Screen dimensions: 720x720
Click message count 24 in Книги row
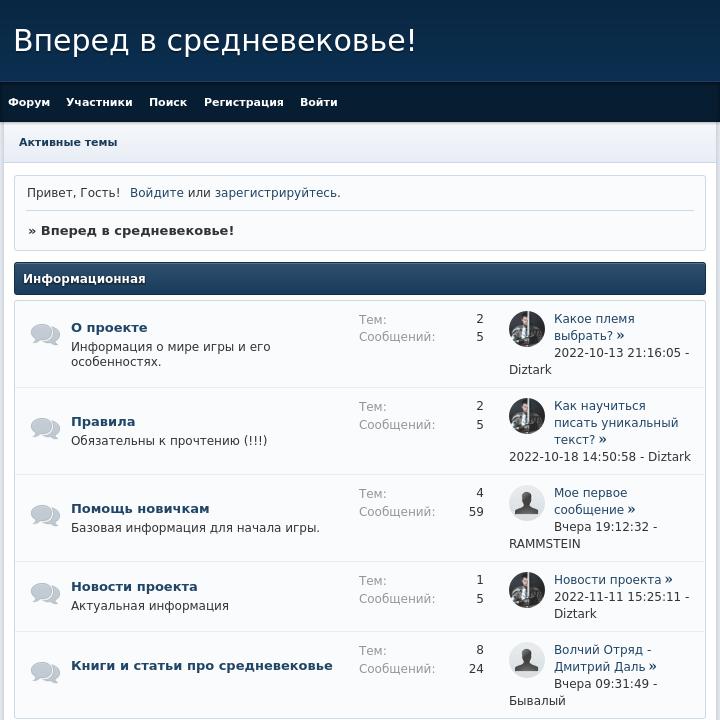click(476, 669)
